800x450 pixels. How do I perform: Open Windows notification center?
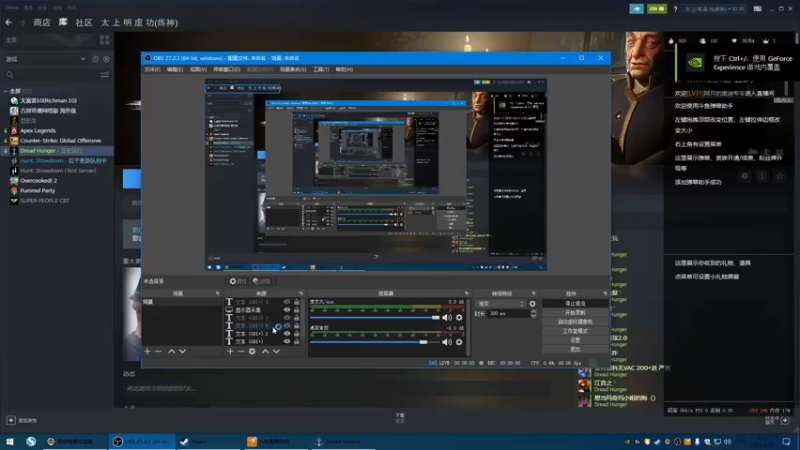coord(786,441)
